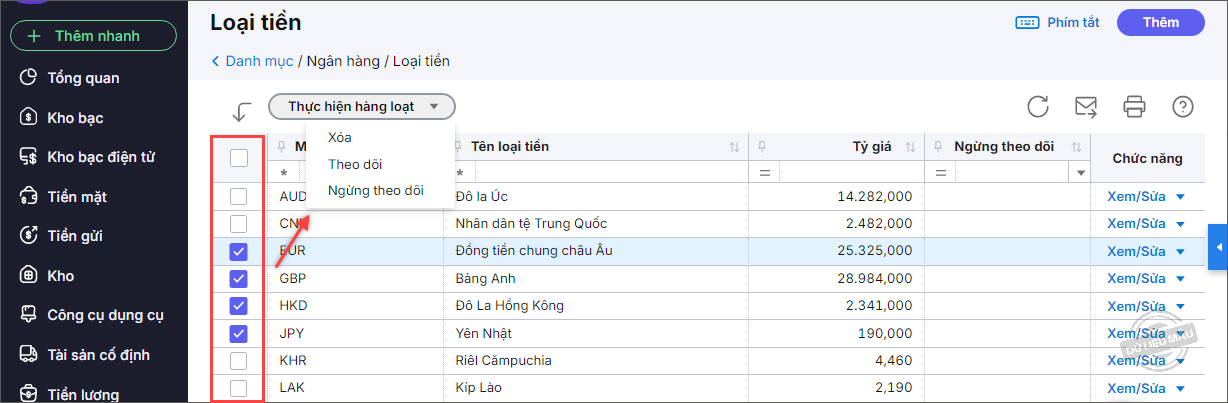Open Tài sản cố định sidebar item
The image size is (1228, 403).
(98, 355)
